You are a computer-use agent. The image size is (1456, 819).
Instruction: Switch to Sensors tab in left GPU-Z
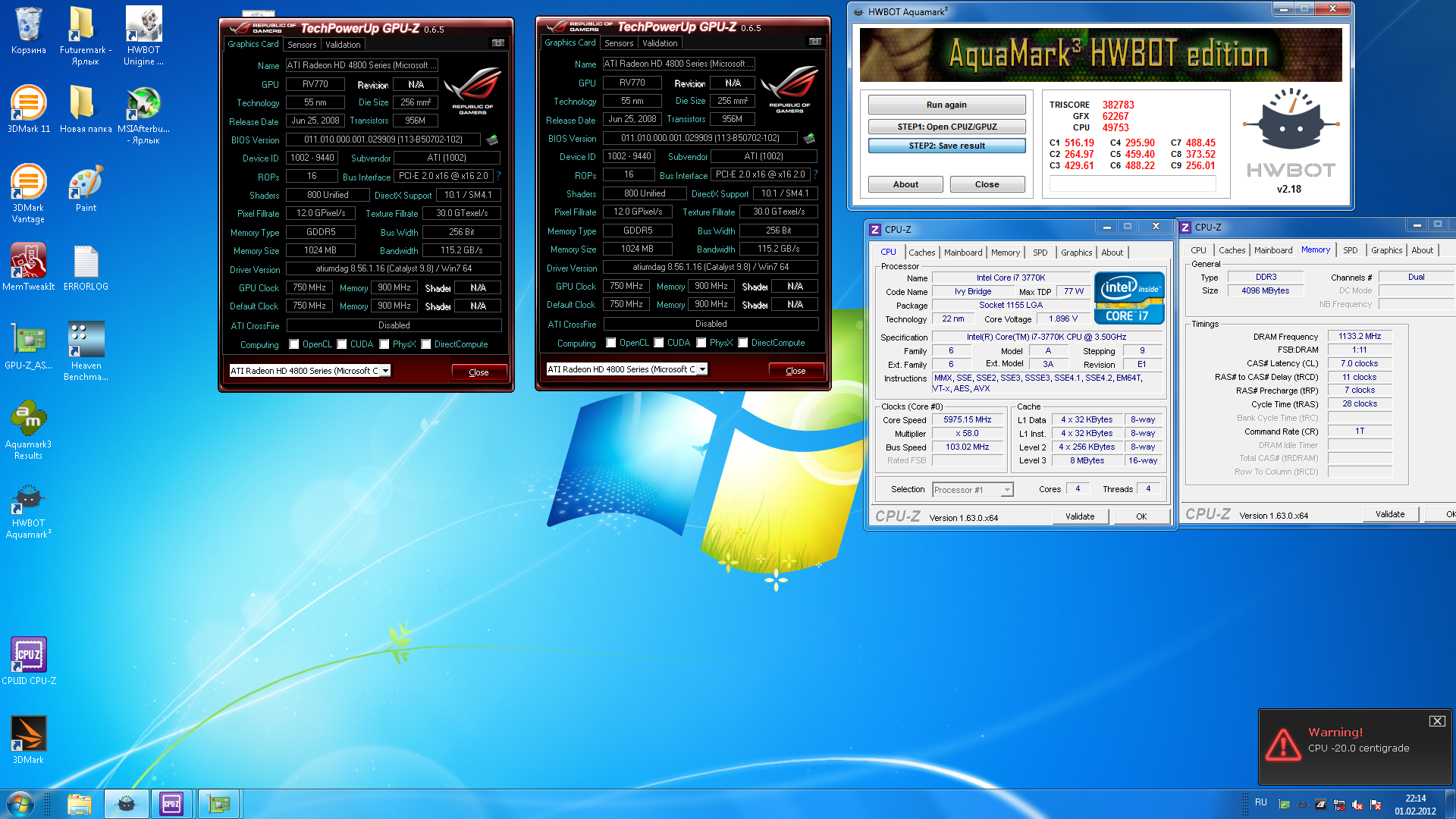click(302, 45)
